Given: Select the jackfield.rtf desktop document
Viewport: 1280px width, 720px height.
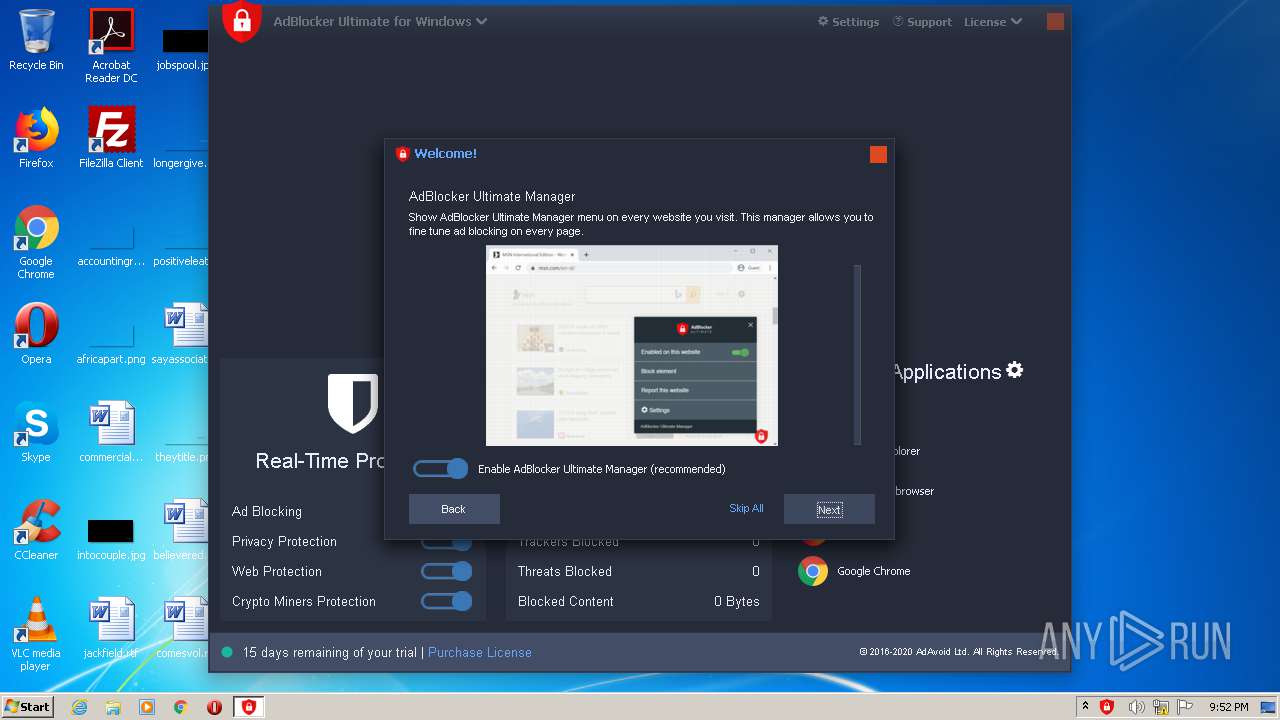Looking at the screenshot, I should click(111, 628).
